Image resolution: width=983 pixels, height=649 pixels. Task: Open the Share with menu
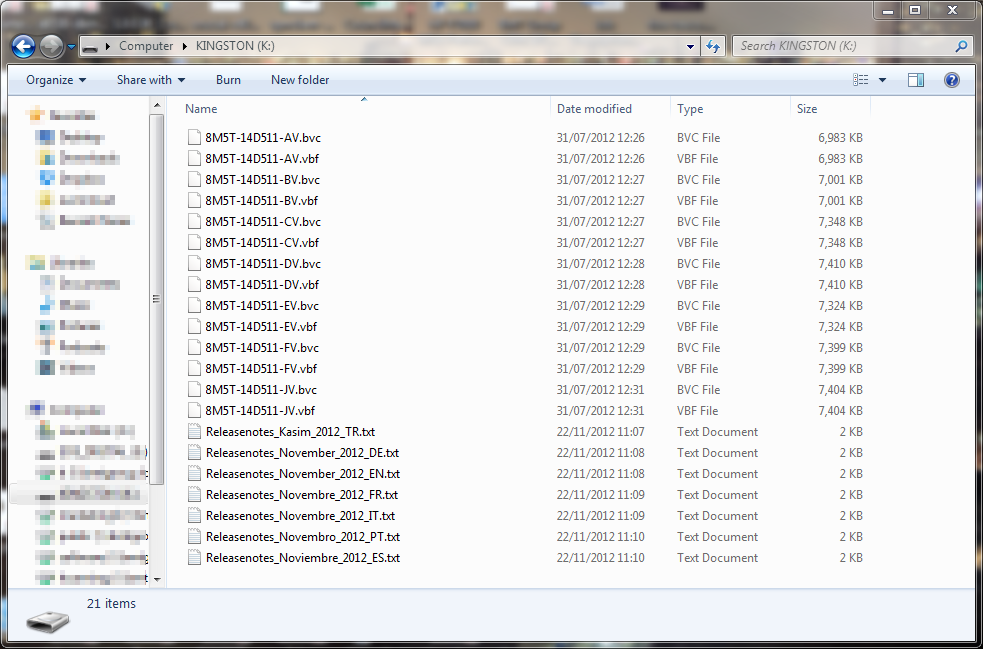pyautogui.click(x=150, y=80)
